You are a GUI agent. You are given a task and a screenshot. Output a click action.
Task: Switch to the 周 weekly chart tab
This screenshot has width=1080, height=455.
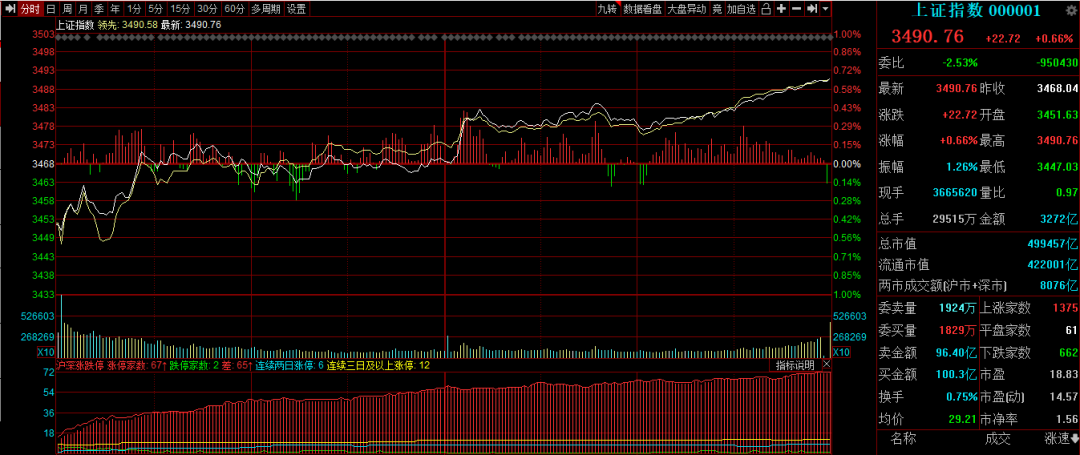coord(67,9)
